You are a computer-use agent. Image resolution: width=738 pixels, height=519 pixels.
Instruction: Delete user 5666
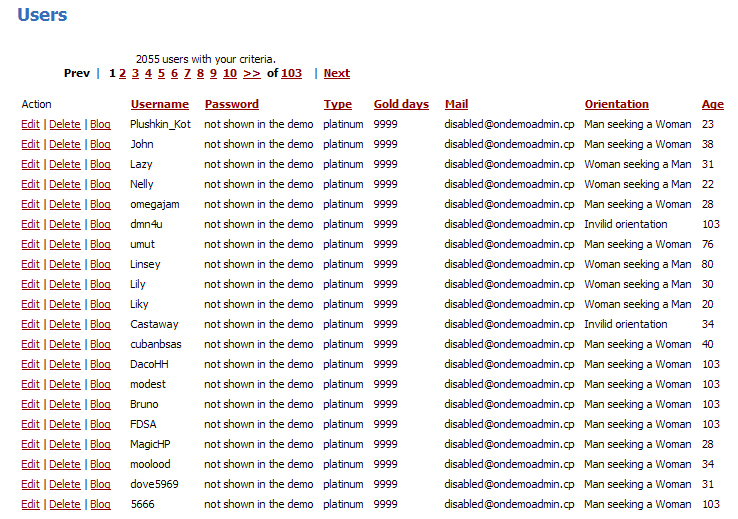point(64,504)
